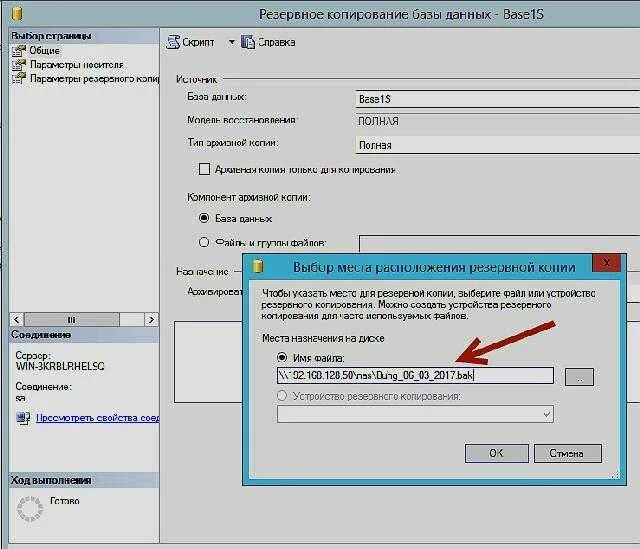The image size is (640, 549).
Task: Click the dialog resize grip corner
Action: click(616, 475)
